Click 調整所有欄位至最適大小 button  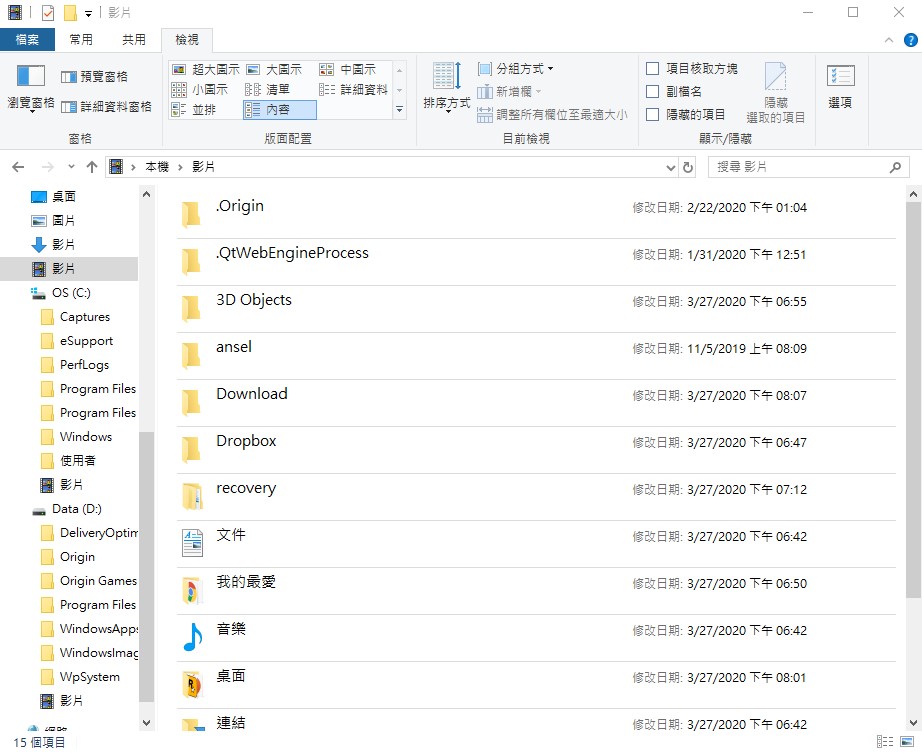[x=552, y=115]
